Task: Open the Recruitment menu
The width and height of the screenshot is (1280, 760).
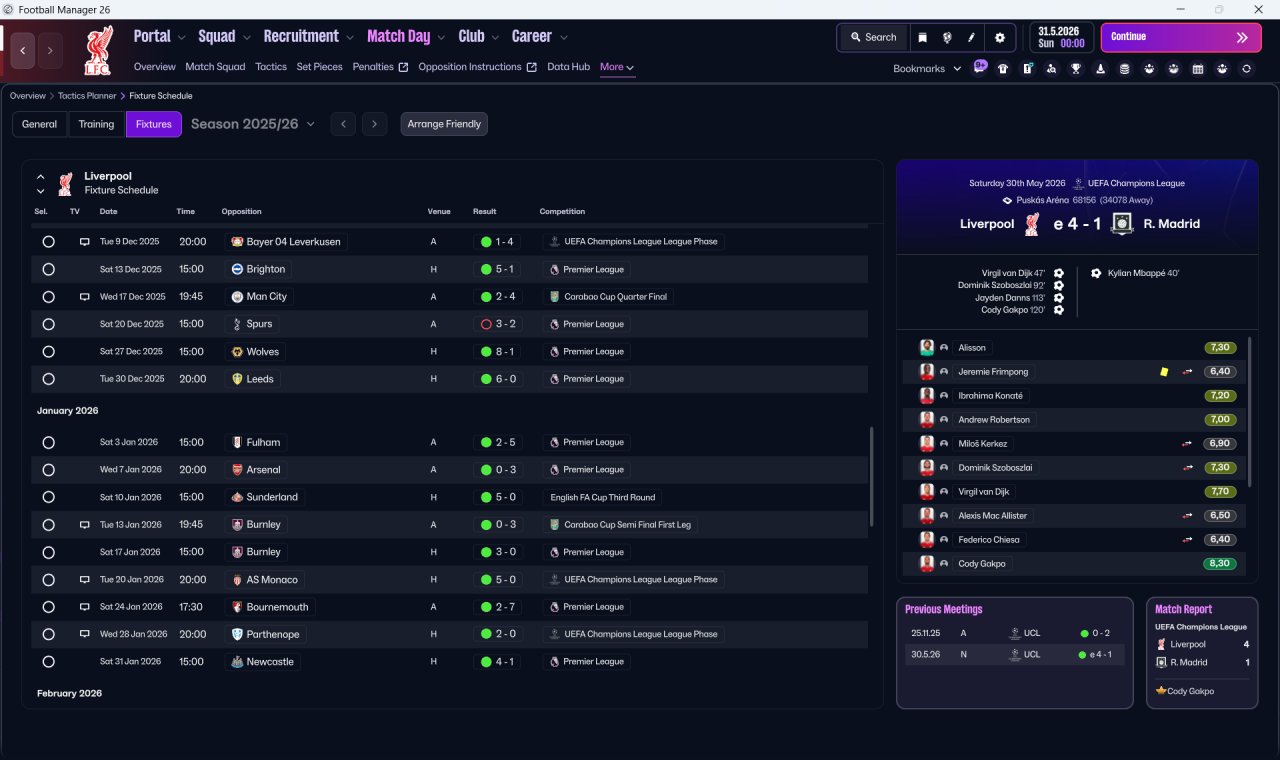Action: [308, 37]
